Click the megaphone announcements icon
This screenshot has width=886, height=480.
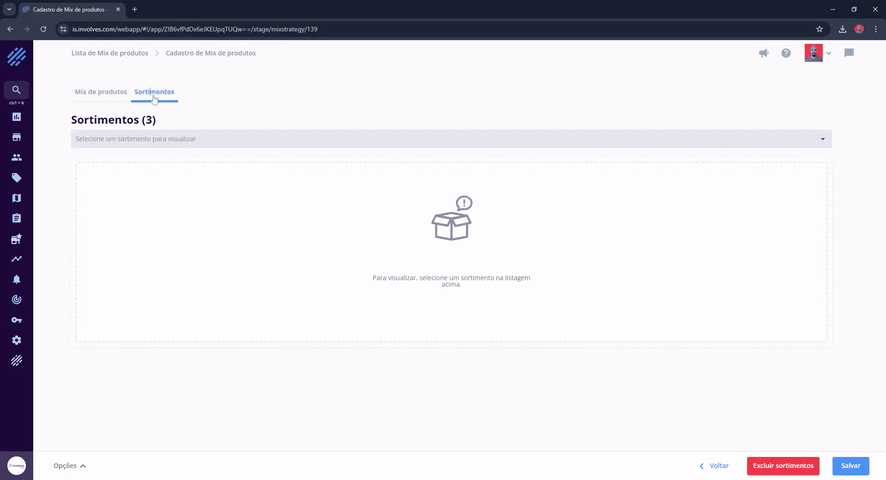(764, 53)
